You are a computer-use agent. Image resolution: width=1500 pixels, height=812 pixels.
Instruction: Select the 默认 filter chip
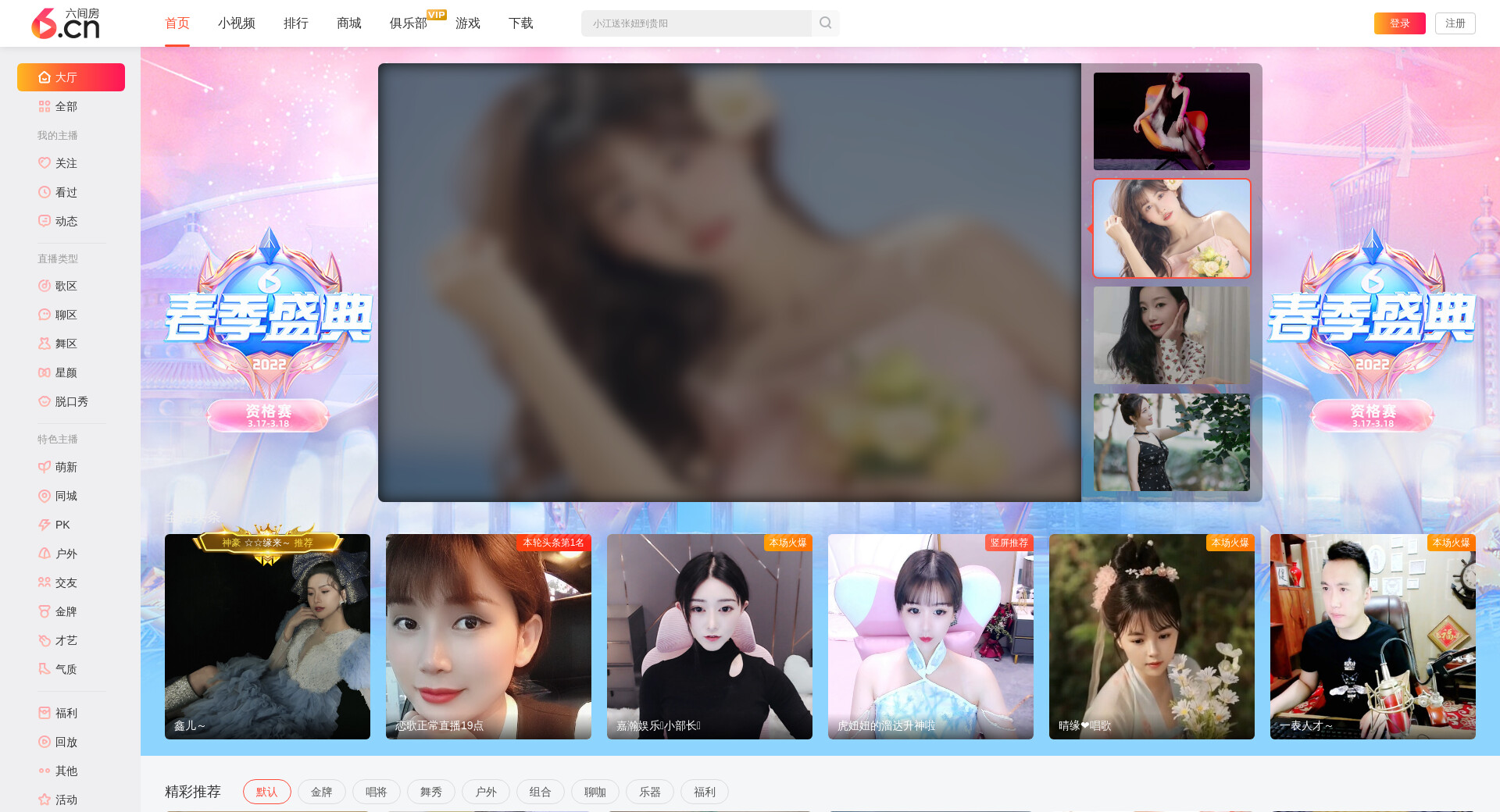pyautogui.click(x=267, y=792)
